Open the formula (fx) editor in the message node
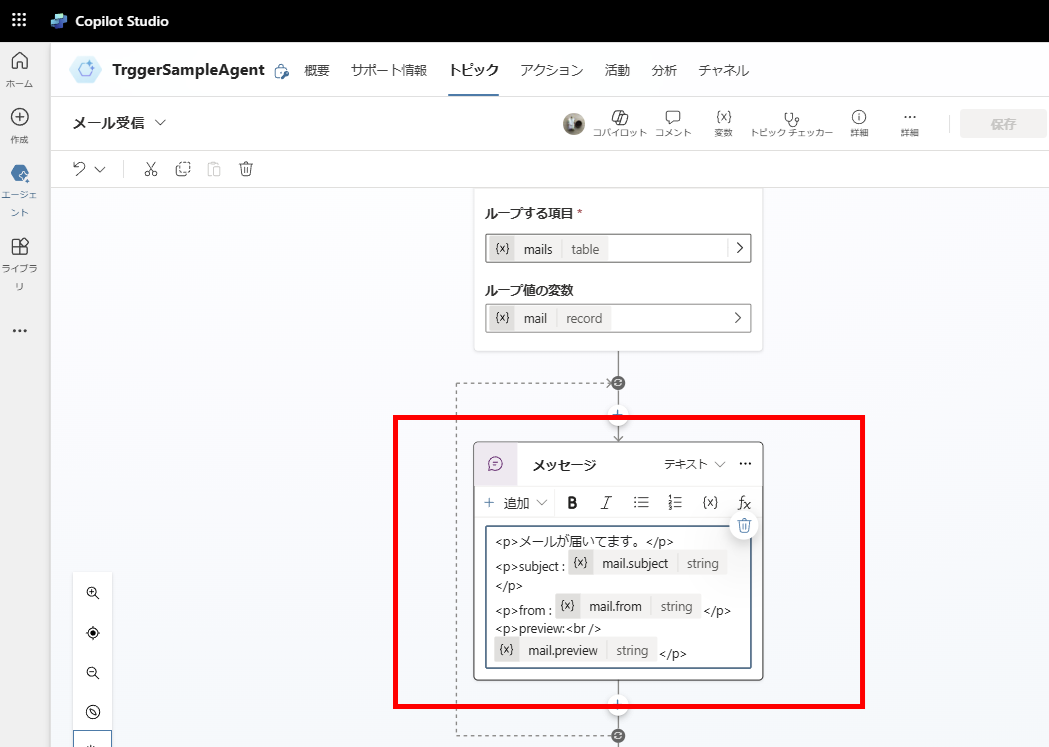The width and height of the screenshot is (1049, 747). 744,502
